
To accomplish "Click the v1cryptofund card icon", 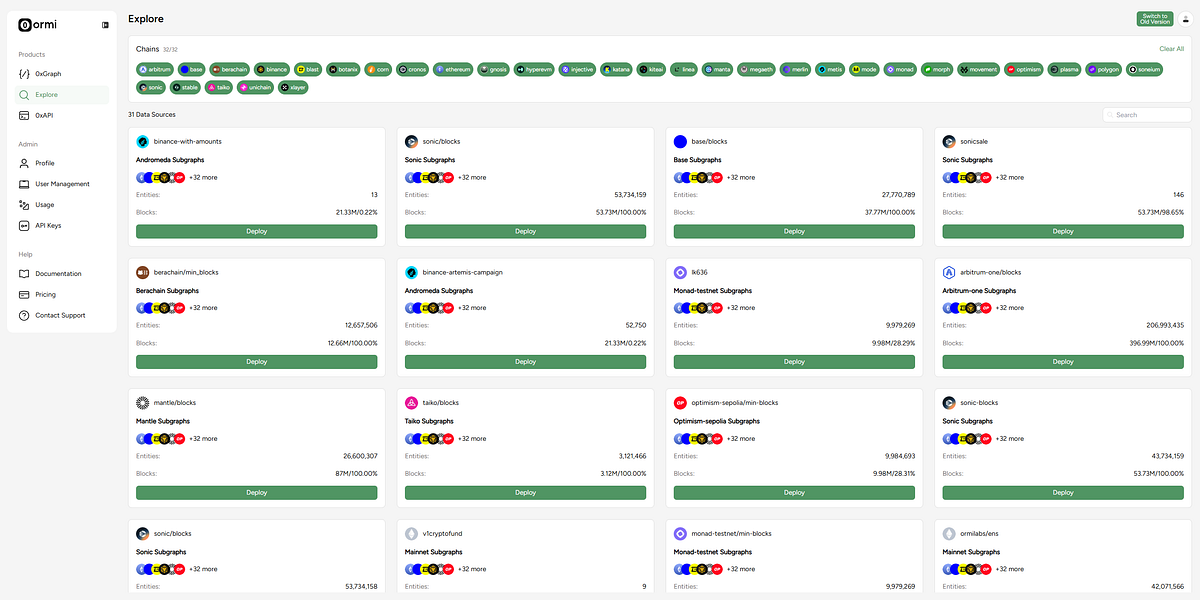I will pyautogui.click(x=411, y=534).
